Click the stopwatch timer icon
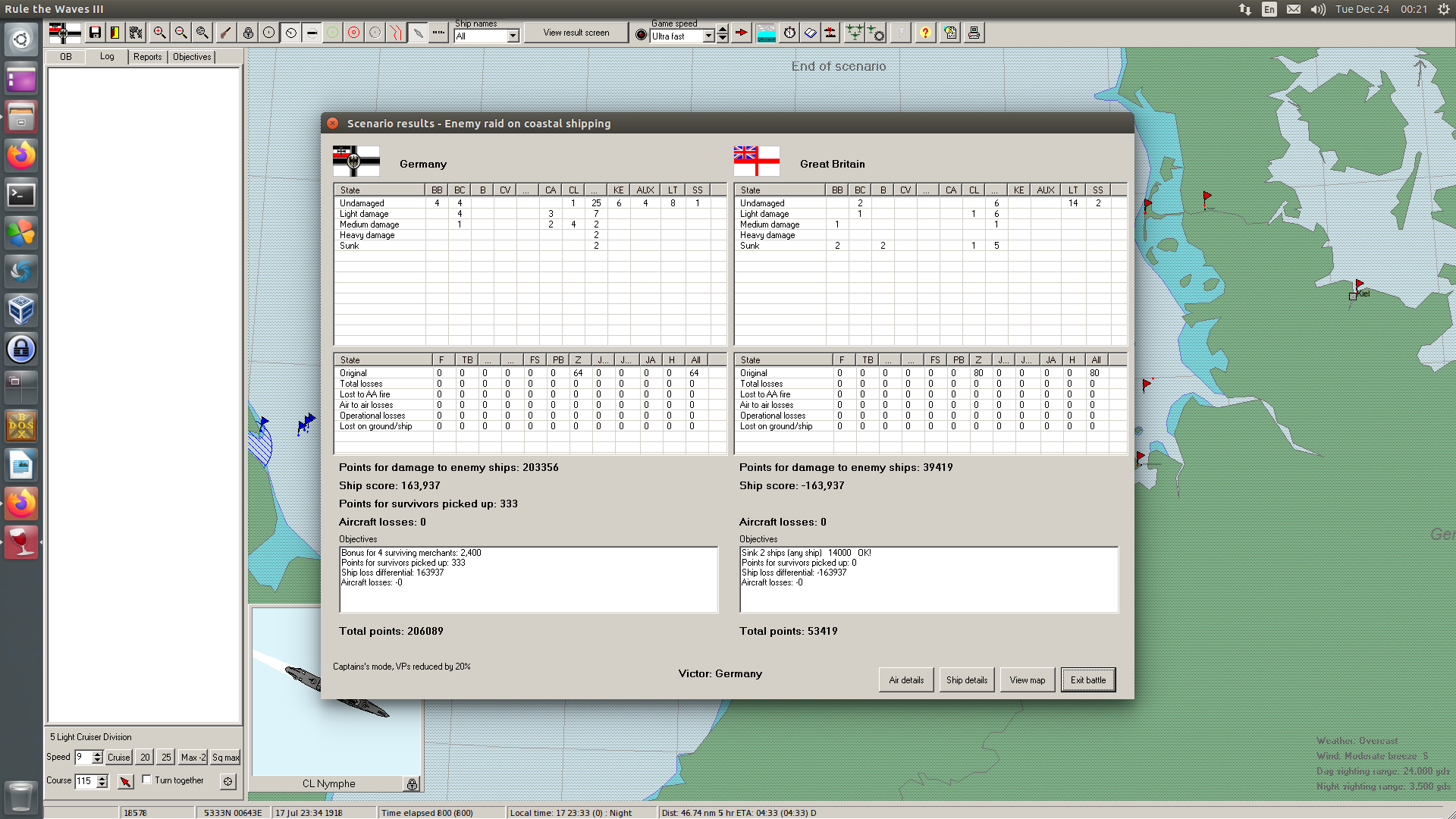This screenshot has width=1456, height=819. [x=789, y=33]
